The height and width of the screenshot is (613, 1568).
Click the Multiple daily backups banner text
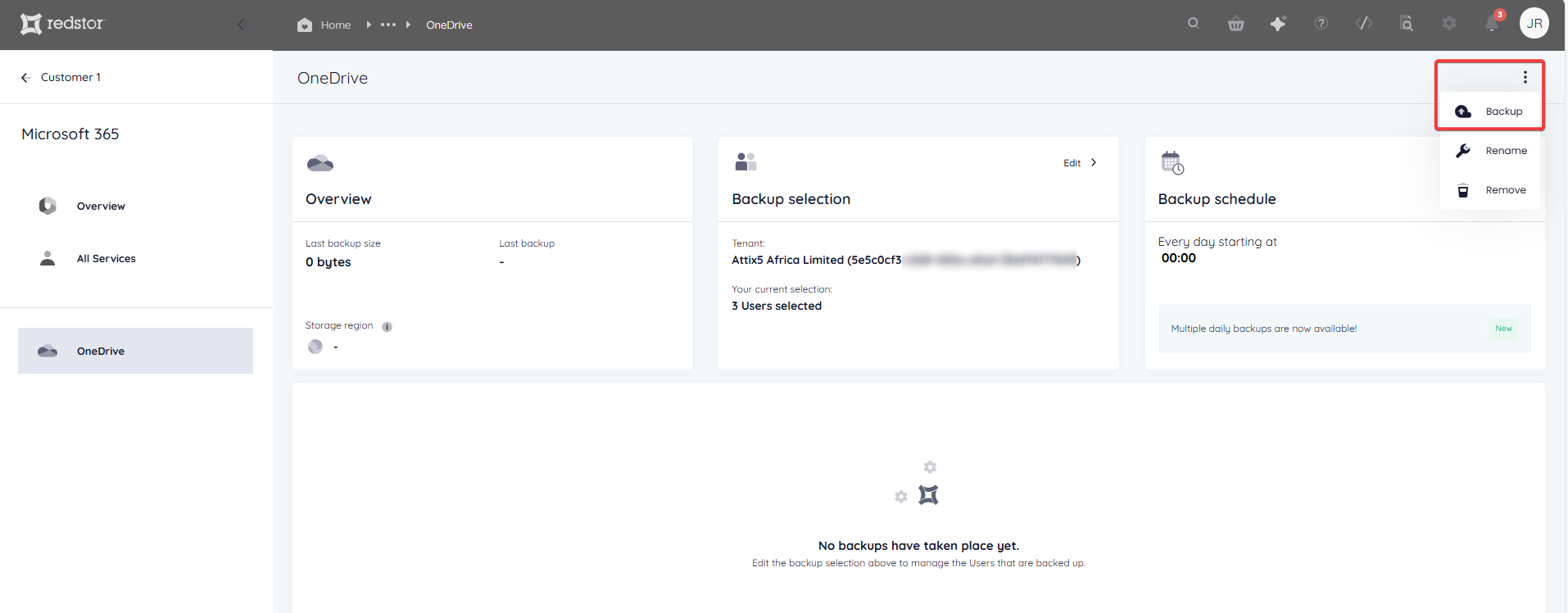[1263, 329]
